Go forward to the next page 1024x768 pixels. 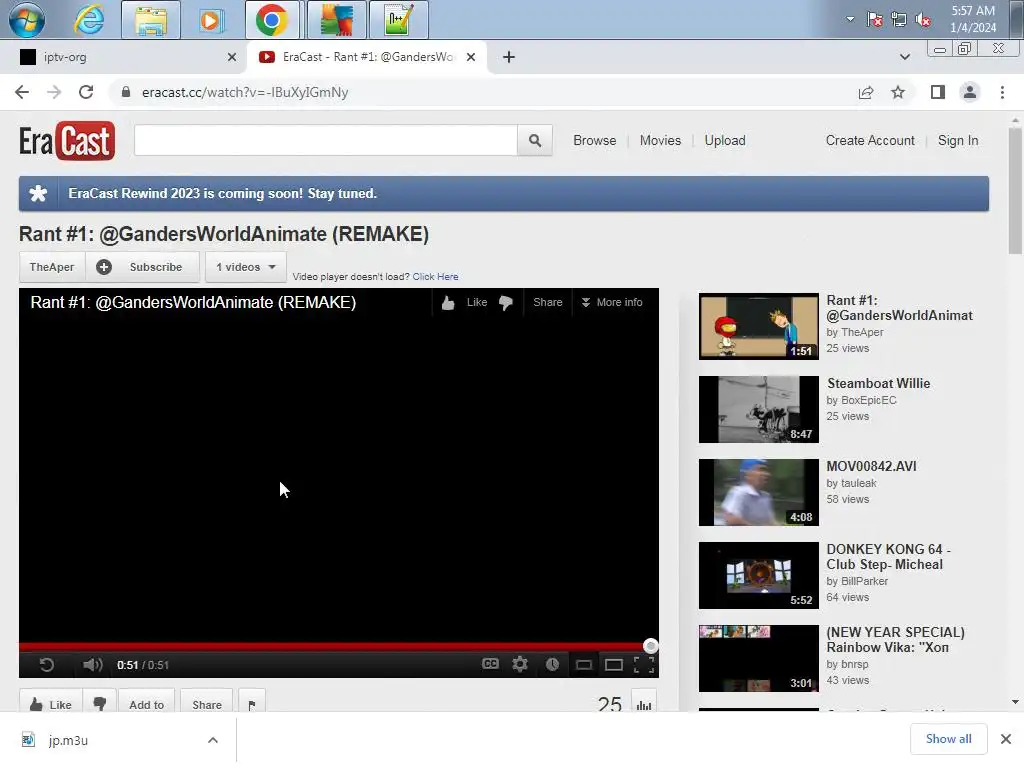[x=54, y=92]
